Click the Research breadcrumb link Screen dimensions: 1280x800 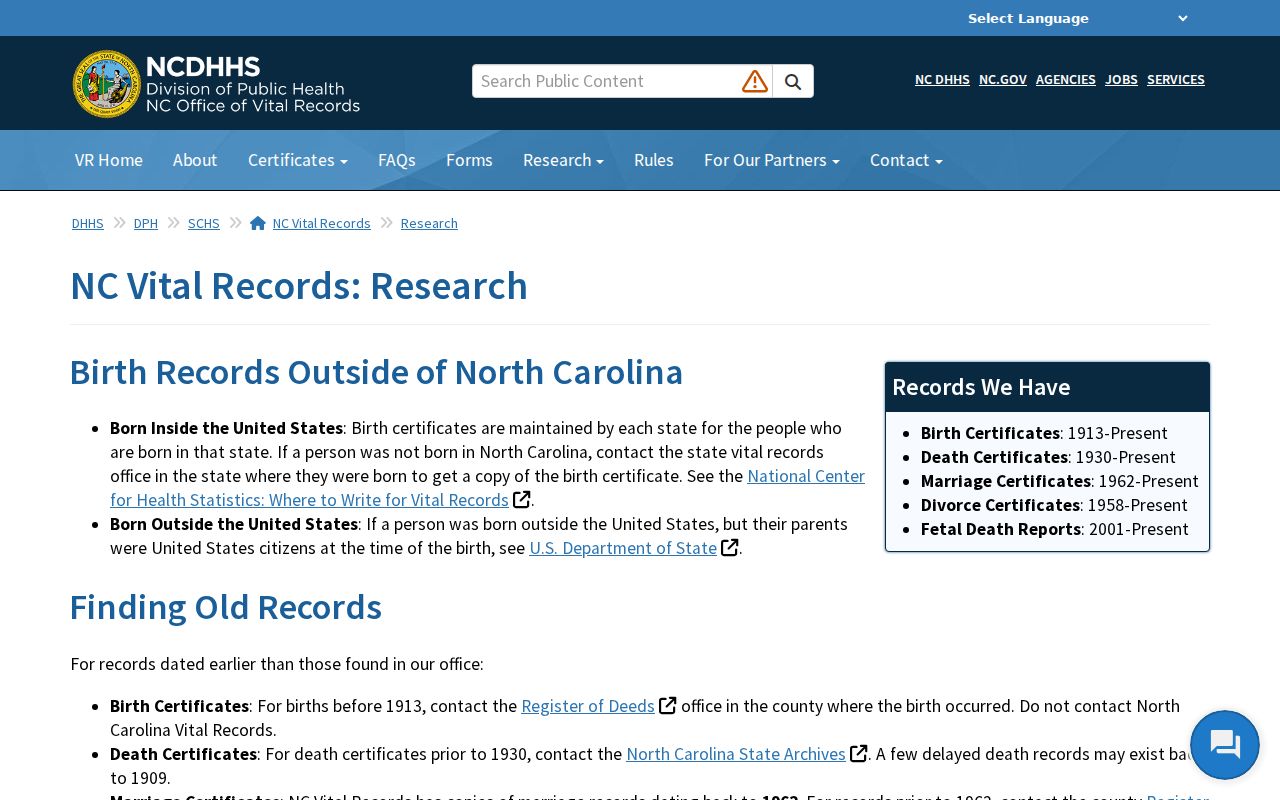(429, 223)
